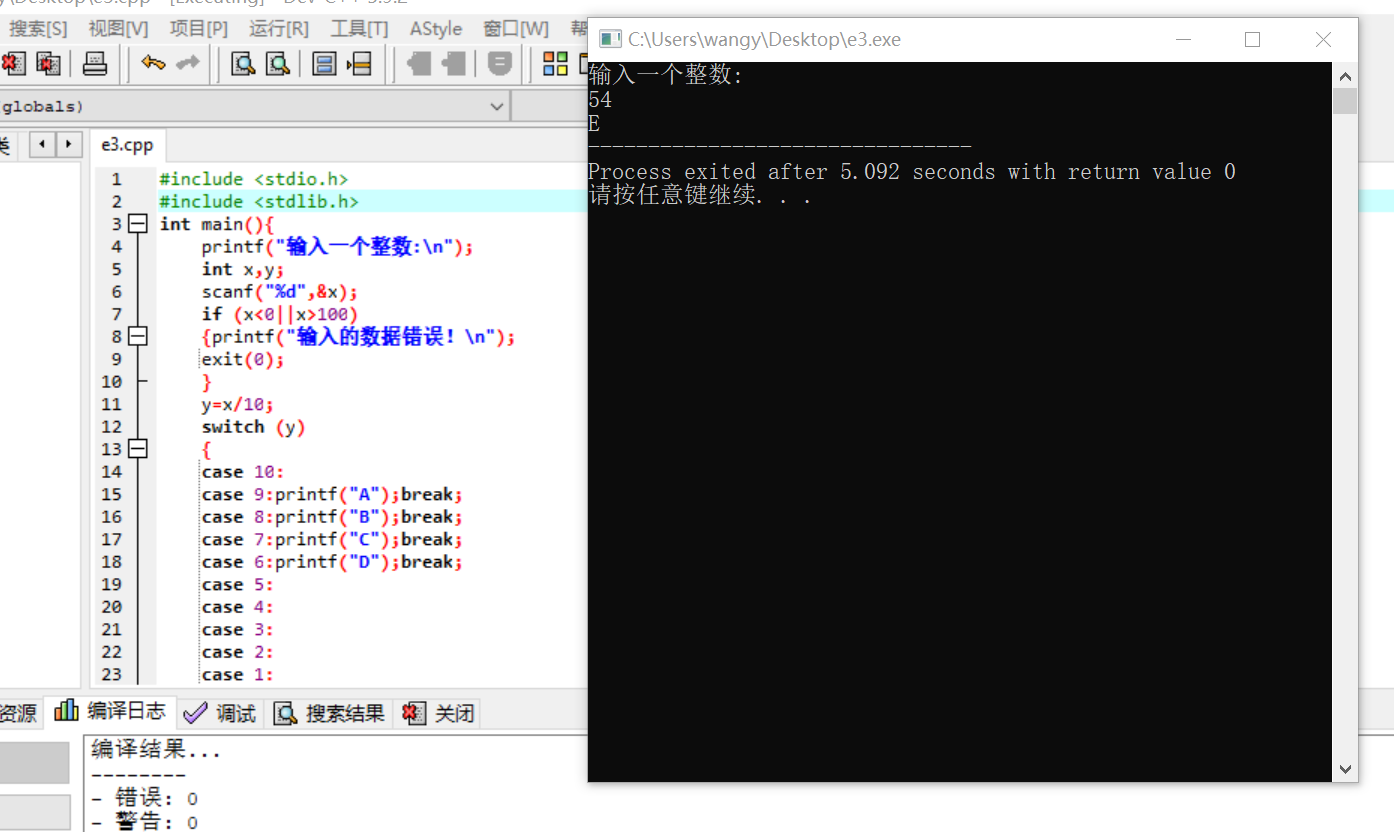Screen dimensions: 1394x832
Task: Open the e3.exe console window system icon
Action: tap(609, 40)
